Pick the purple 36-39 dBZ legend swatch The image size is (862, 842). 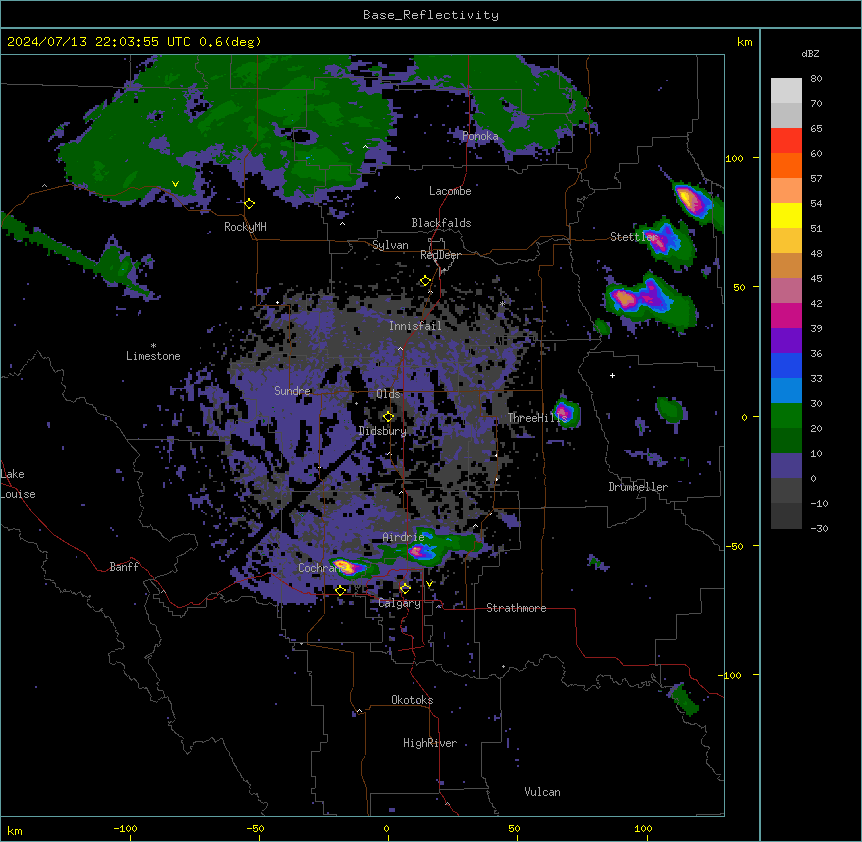[786, 341]
